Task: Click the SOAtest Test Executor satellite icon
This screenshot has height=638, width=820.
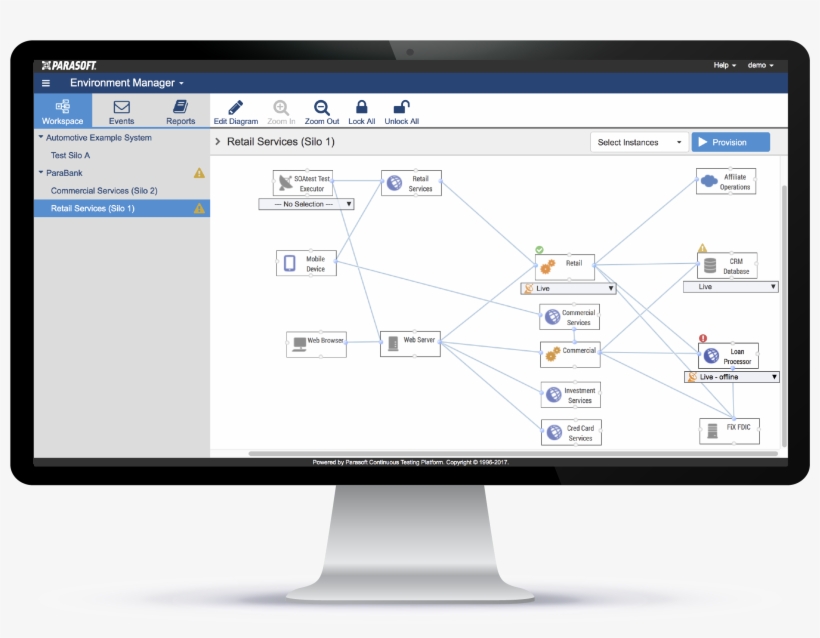Action: click(x=284, y=181)
